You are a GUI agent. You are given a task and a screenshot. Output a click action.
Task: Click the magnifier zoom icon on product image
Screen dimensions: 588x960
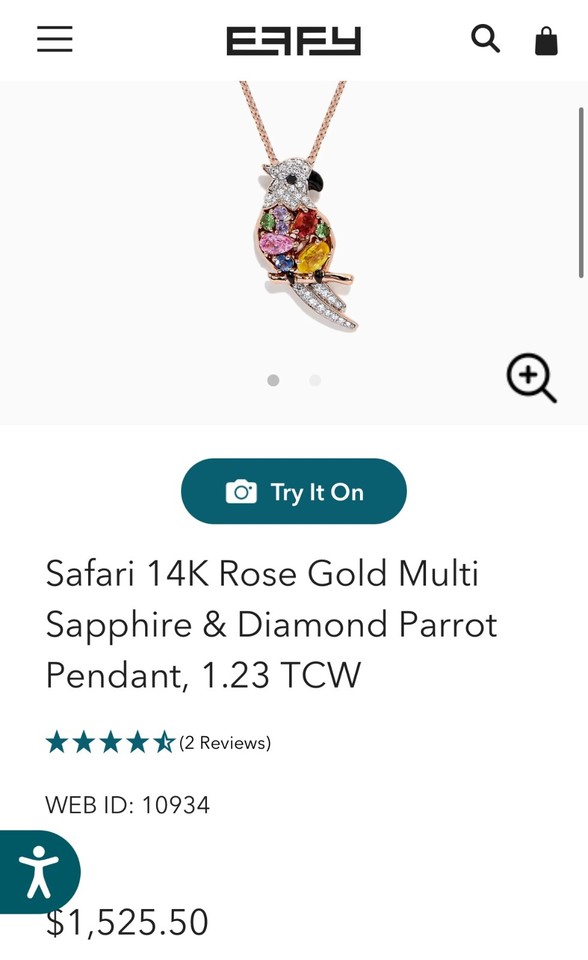click(x=531, y=379)
